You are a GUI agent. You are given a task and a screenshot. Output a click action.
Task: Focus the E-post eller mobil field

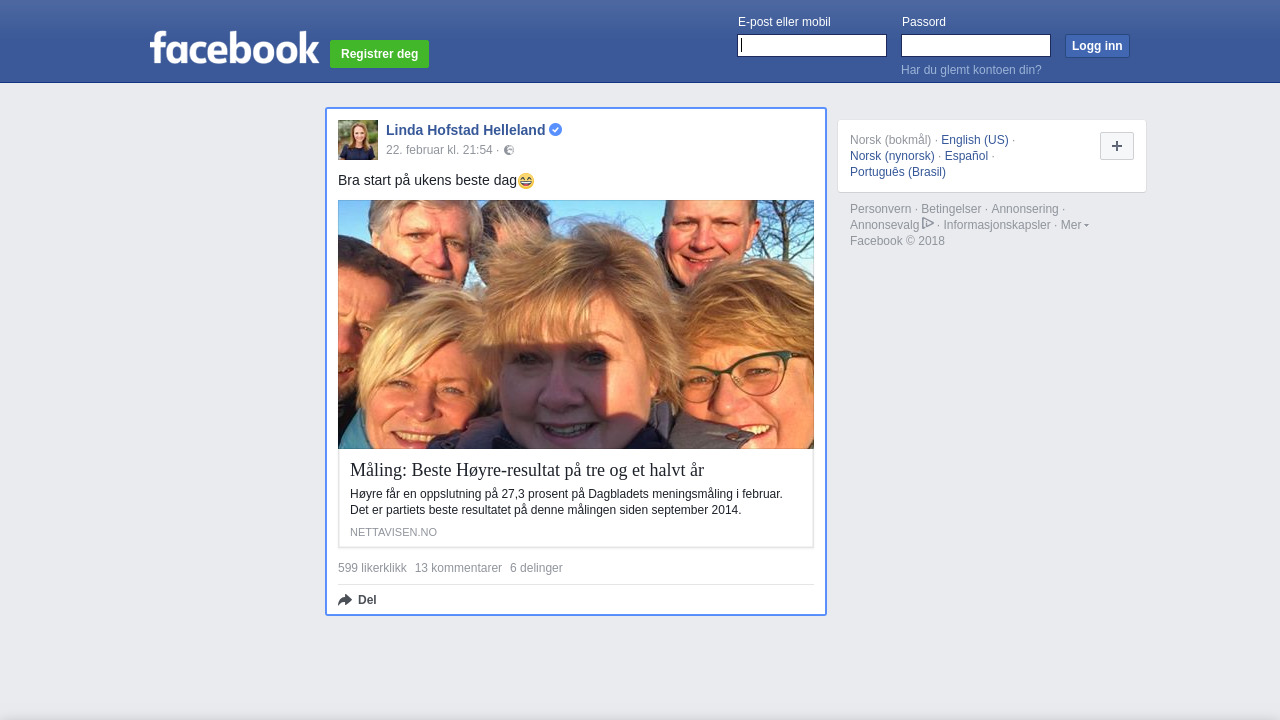click(x=812, y=46)
